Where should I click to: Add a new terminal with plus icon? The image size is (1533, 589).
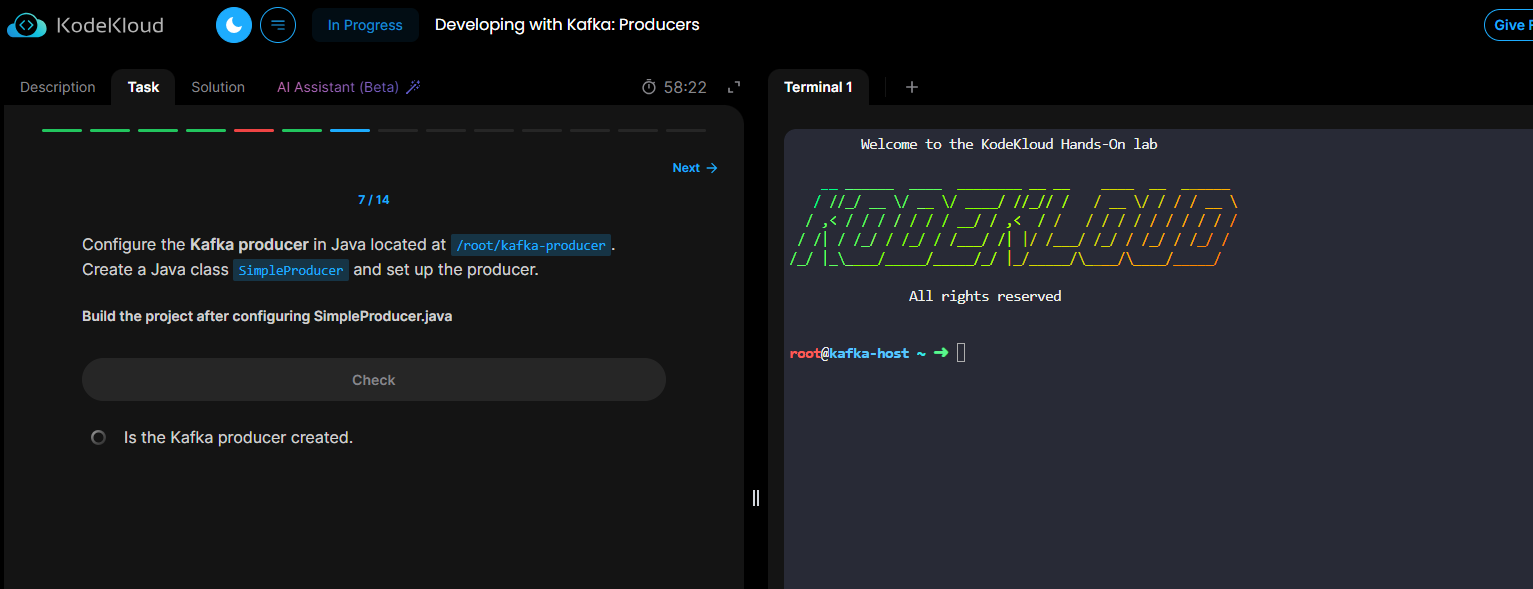click(x=911, y=87)
